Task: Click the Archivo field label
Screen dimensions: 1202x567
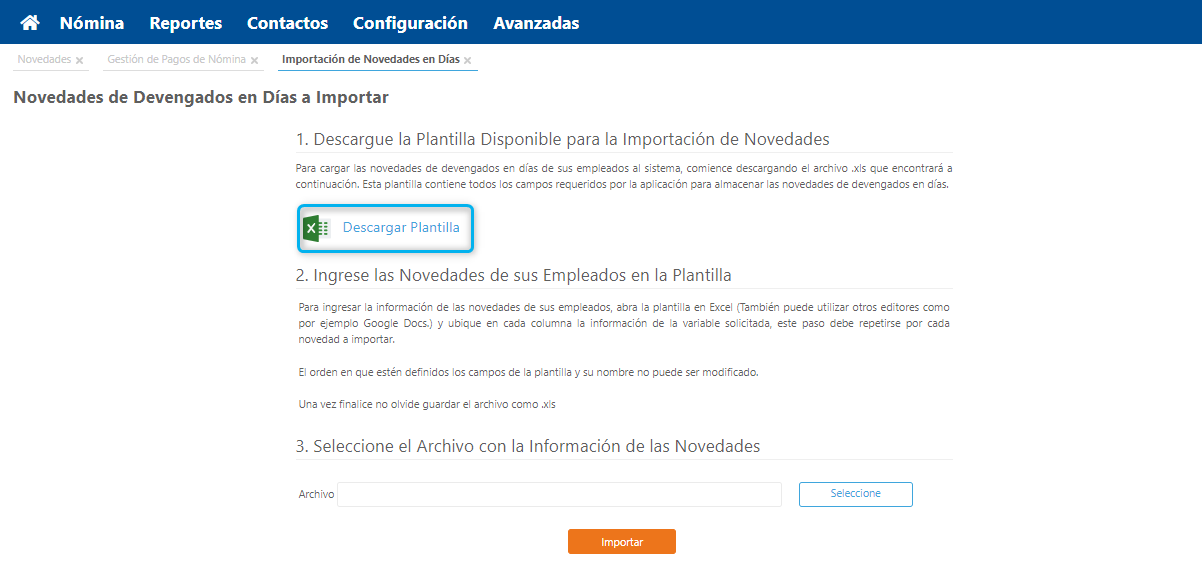Action: tap(316, 495)
